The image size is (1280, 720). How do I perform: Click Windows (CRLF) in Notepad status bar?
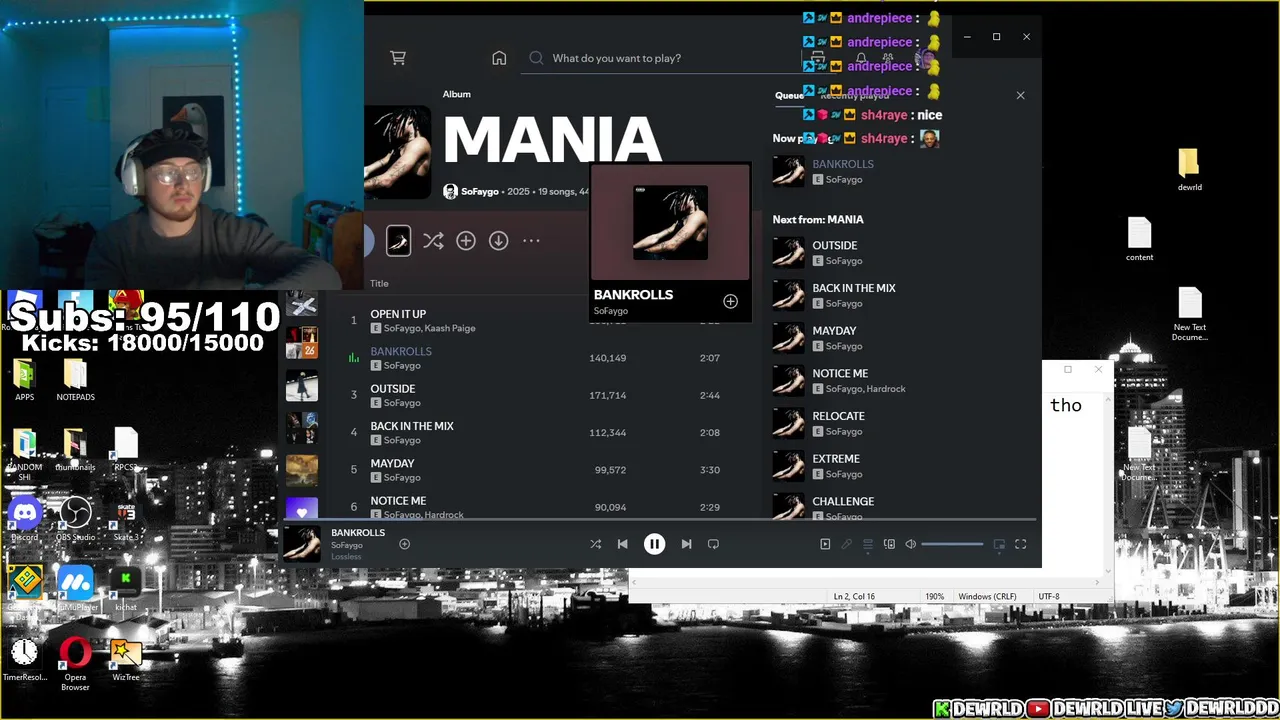(x=987, y=597)
